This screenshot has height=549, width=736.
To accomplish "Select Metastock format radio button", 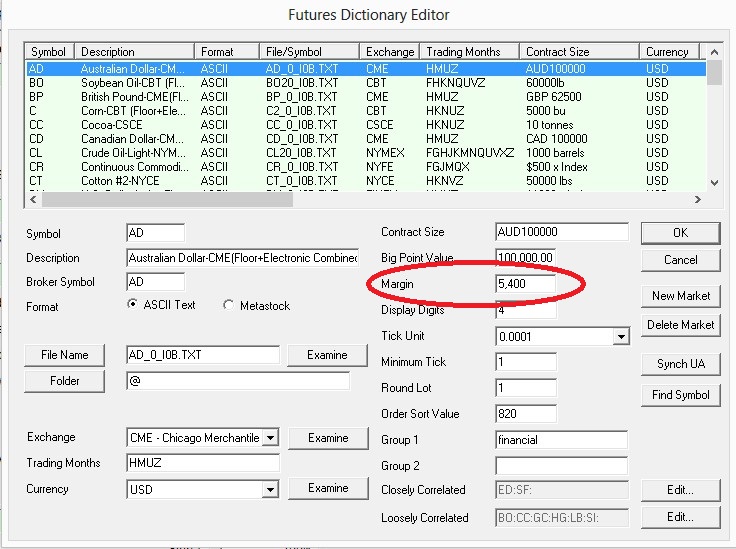I will pyautogui.click(x=229, y=305).
